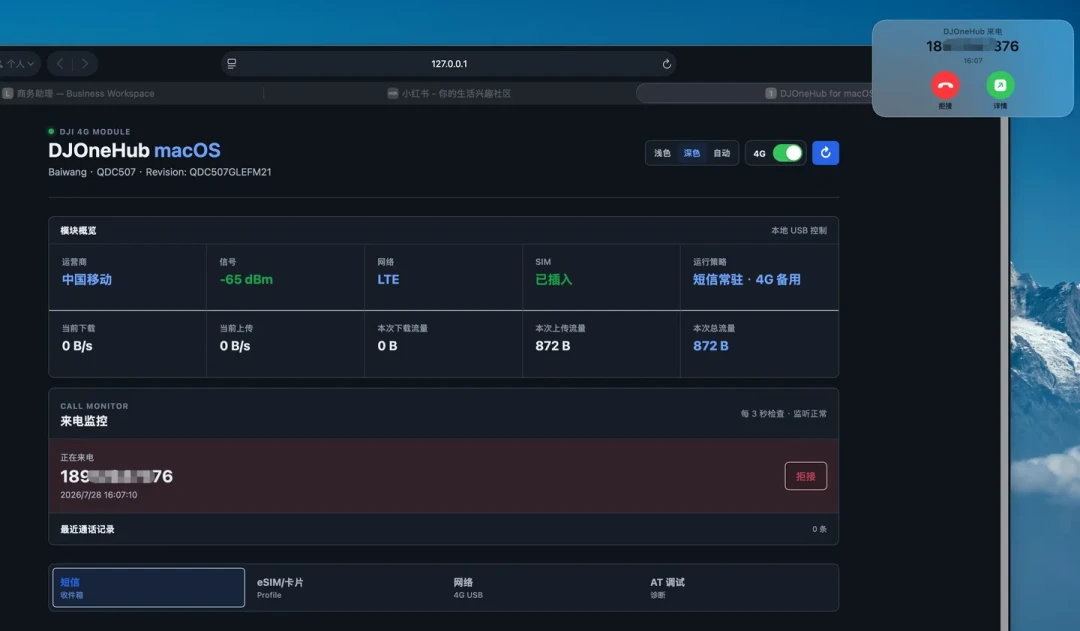
Task: Open the 网络 4G USB tab
Action: coord(542,588)
